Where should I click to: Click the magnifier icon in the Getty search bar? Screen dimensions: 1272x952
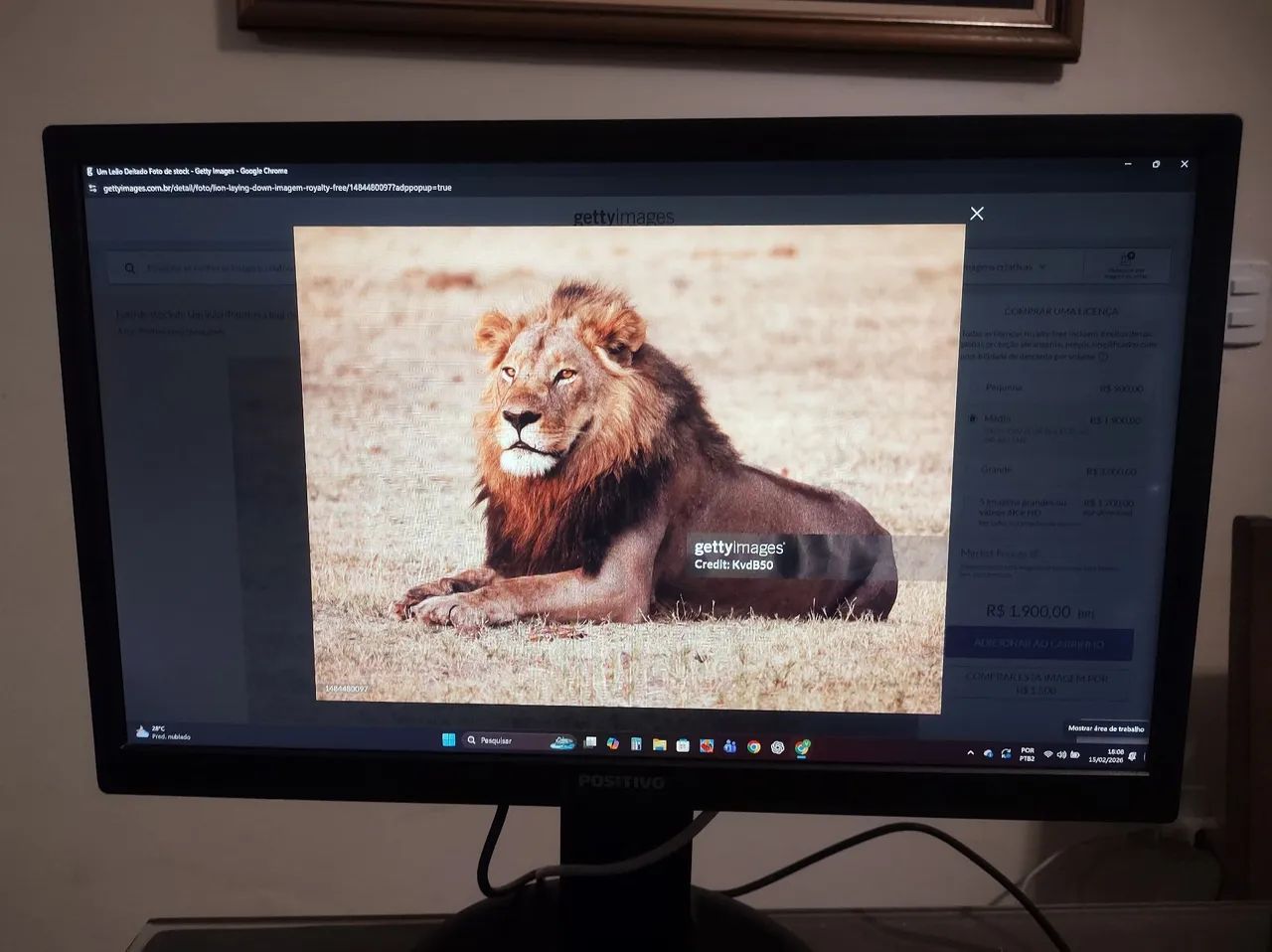click(130, 267)
